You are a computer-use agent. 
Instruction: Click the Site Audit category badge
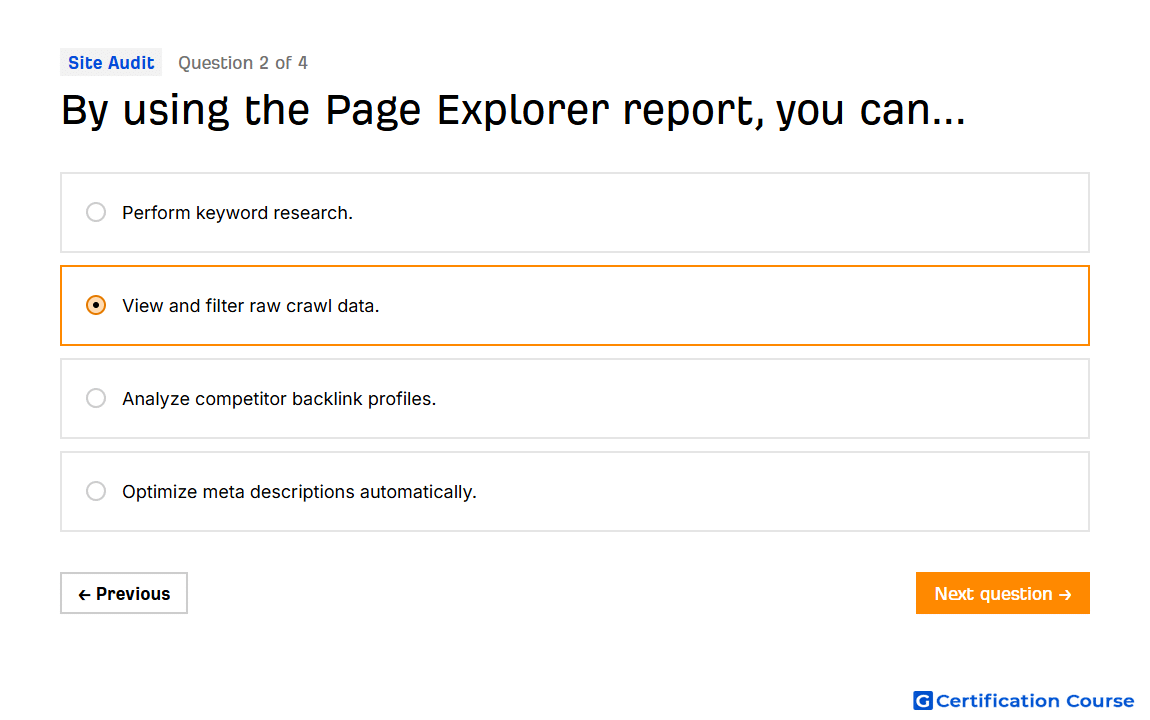click(111, 63)
